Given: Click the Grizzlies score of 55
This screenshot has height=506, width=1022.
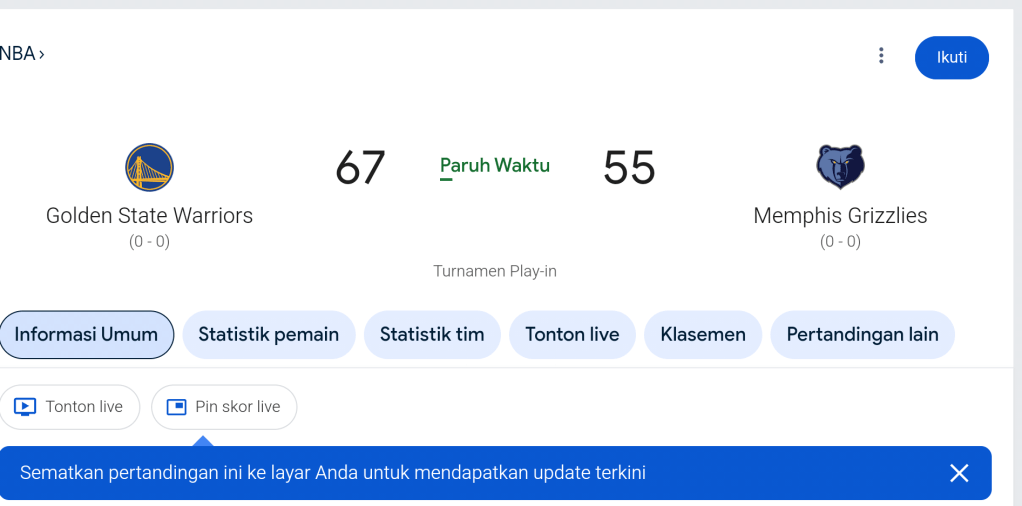Looking at the screenshot, I should point(629,168).
